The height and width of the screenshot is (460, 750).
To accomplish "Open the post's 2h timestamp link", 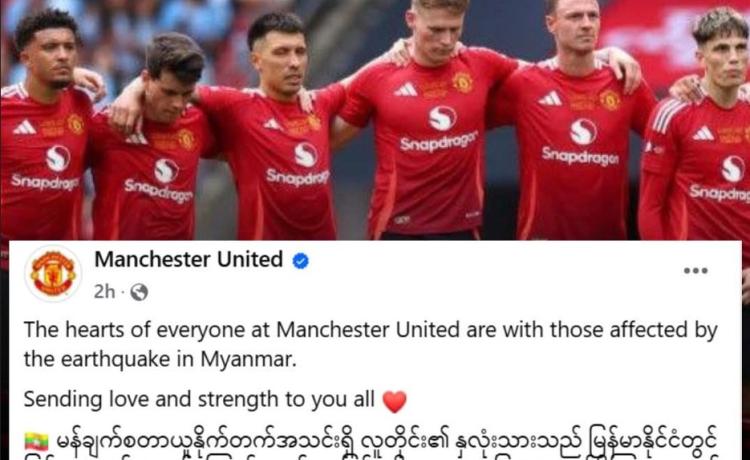I will click(x=104, y=292).
